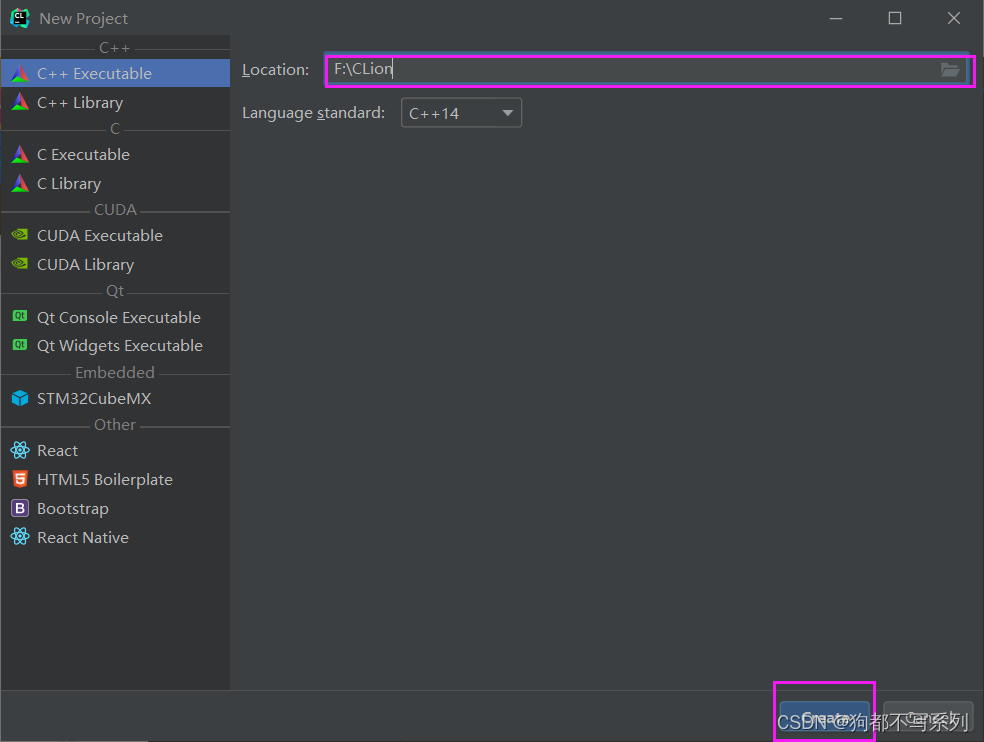Select the STM32CubeMX label
The height and width of the screenshot is (742, 984).
click(94, 399)
